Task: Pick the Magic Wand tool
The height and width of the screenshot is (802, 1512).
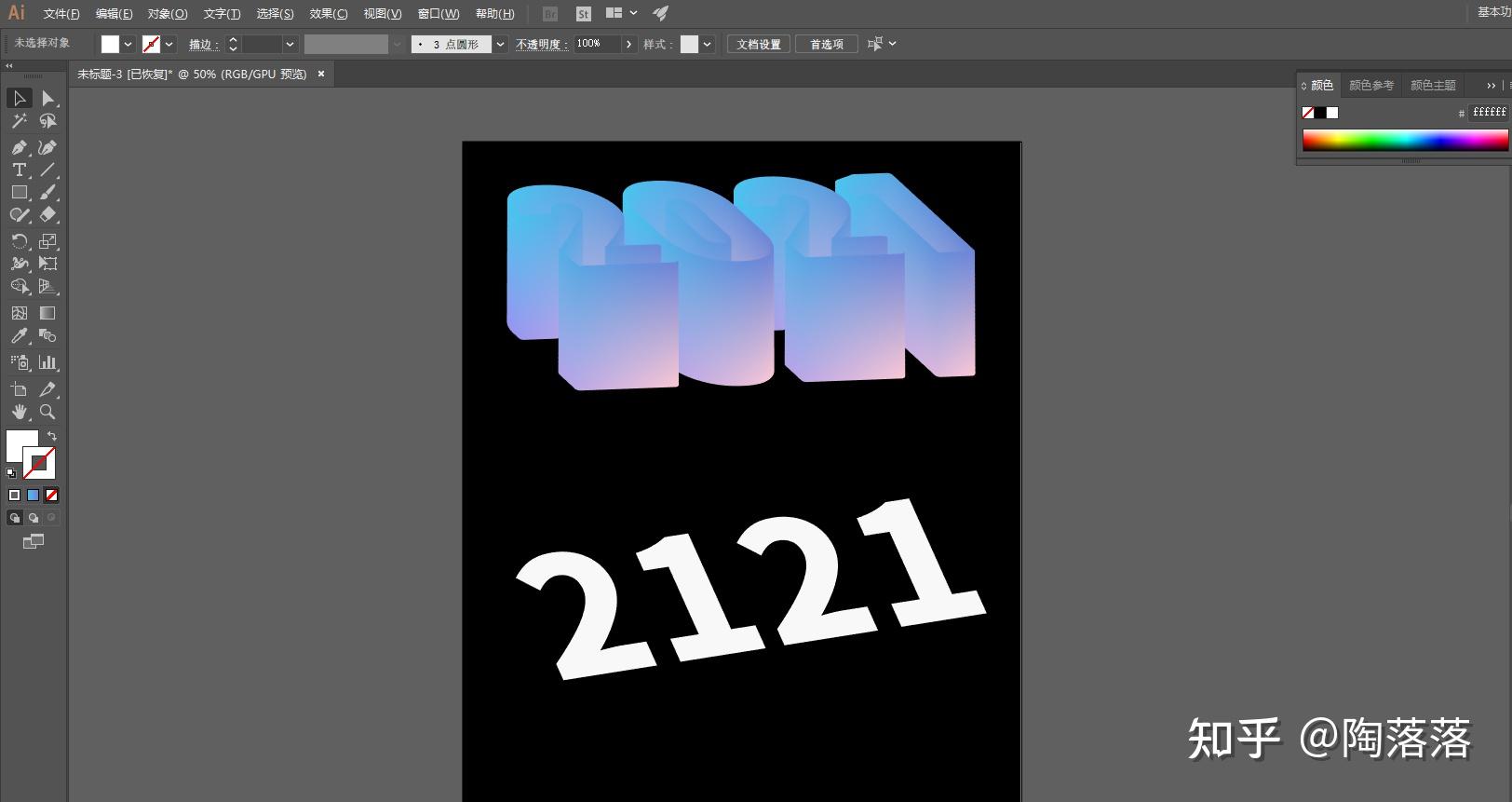Action: coord(20,121)
